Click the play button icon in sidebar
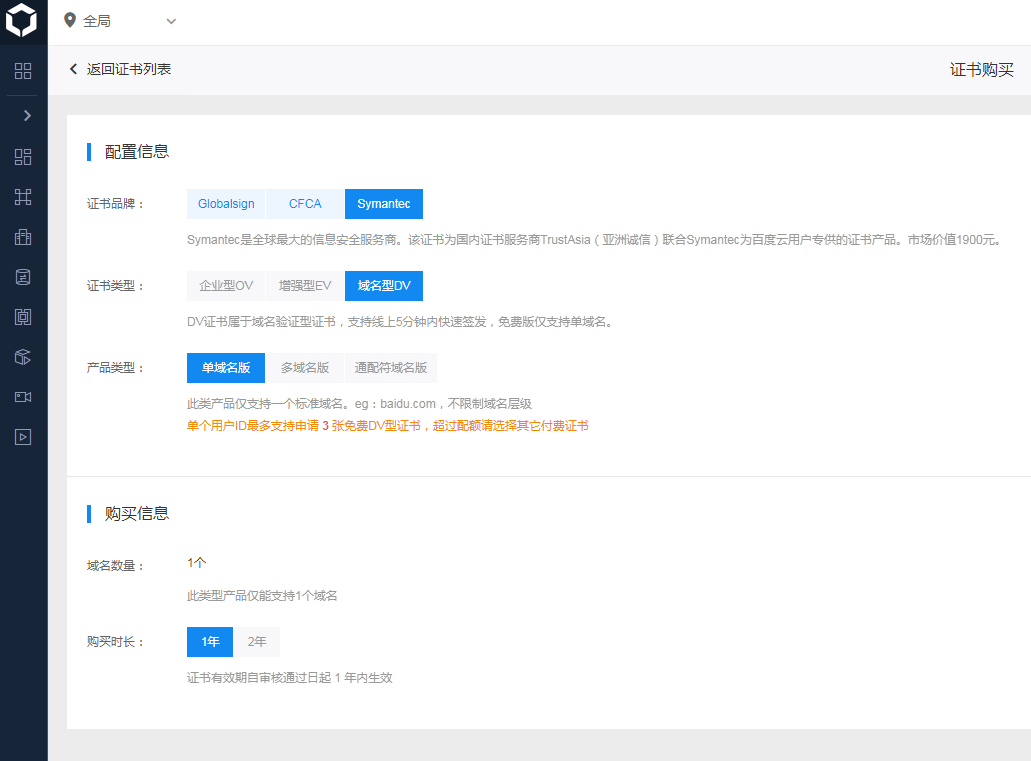 [23, 437]
